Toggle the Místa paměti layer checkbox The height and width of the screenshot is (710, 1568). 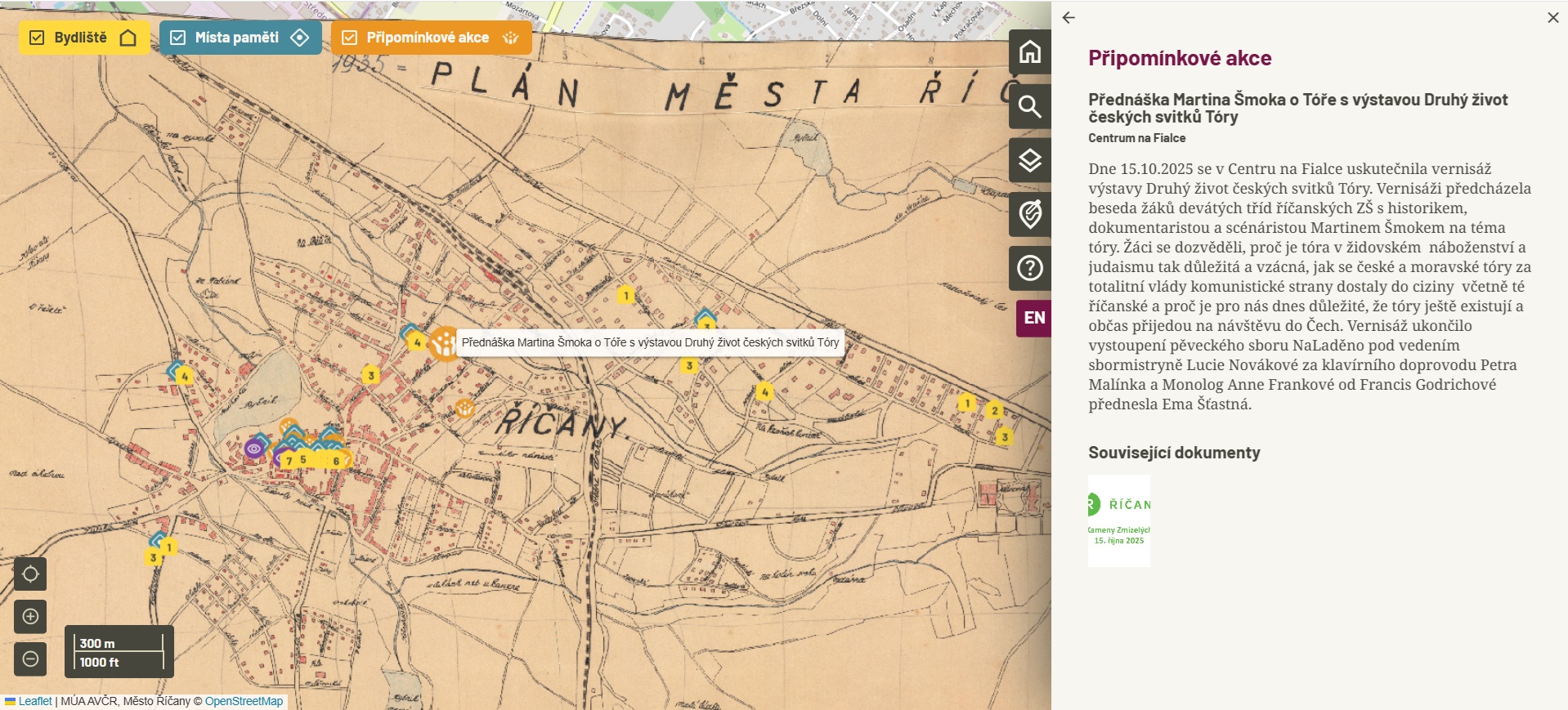(177, 38)
